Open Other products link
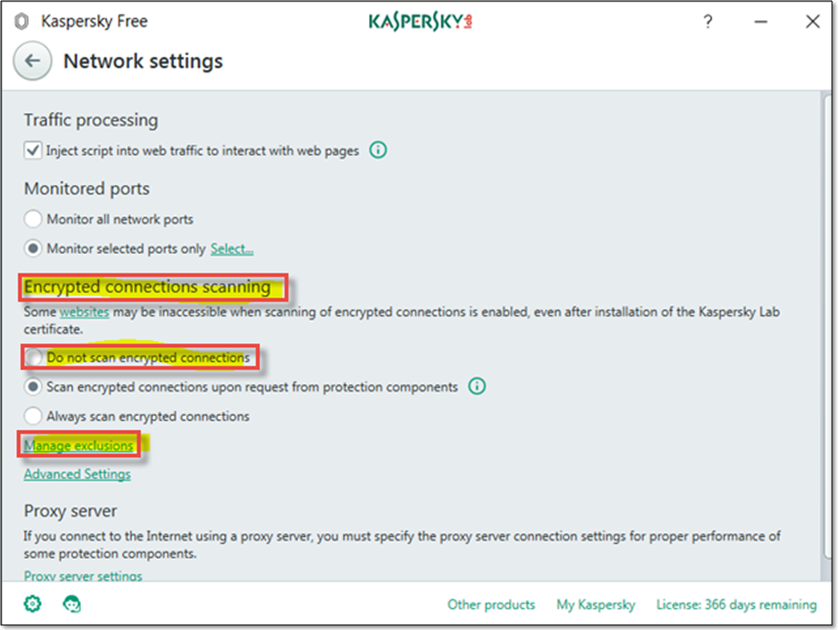The image size is (838, 630). (491, 604)
